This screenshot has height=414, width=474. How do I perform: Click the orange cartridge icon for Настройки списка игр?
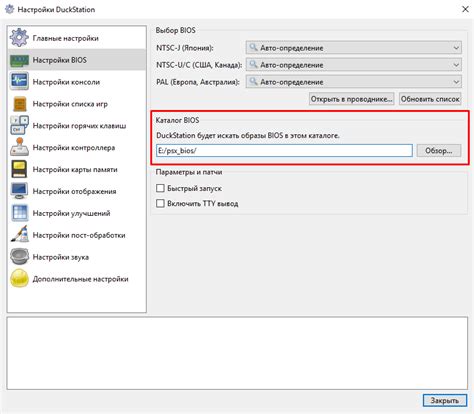click(19, 104)
